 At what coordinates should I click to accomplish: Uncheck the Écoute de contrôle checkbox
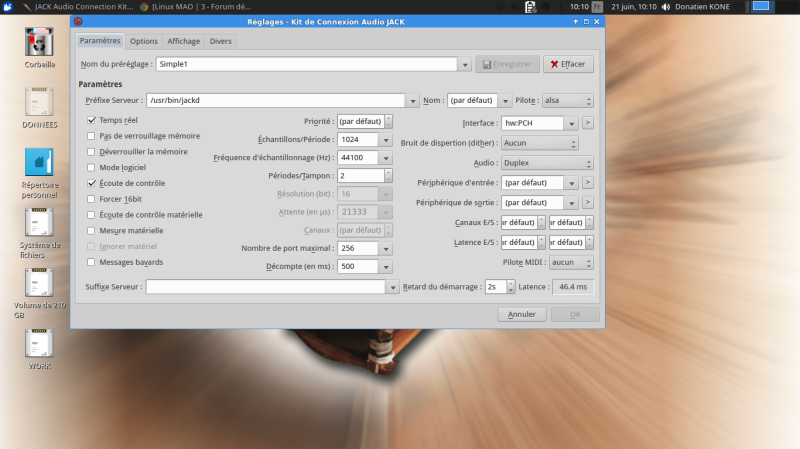coord(91,183)
